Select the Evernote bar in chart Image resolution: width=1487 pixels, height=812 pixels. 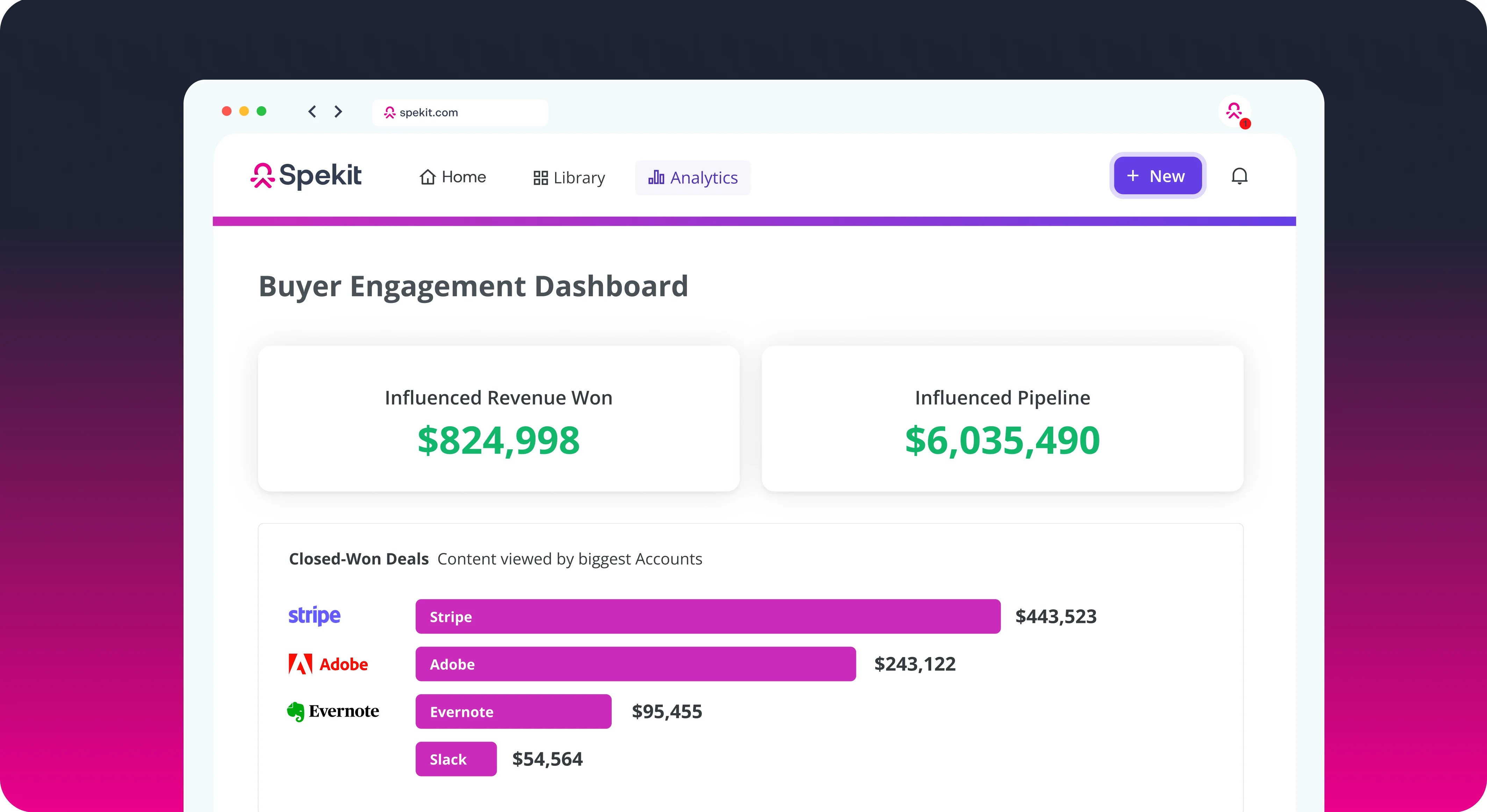click(x=513, y=712)
